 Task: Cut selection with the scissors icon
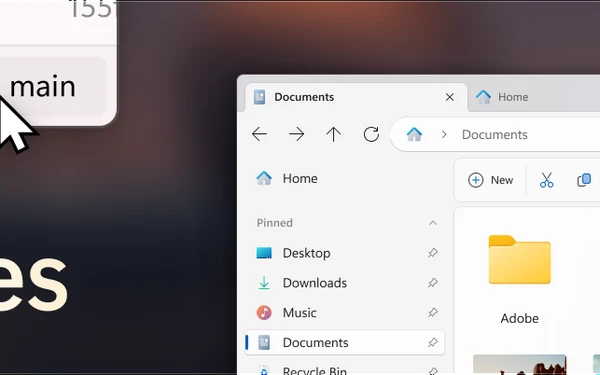[x=546, y=180]
